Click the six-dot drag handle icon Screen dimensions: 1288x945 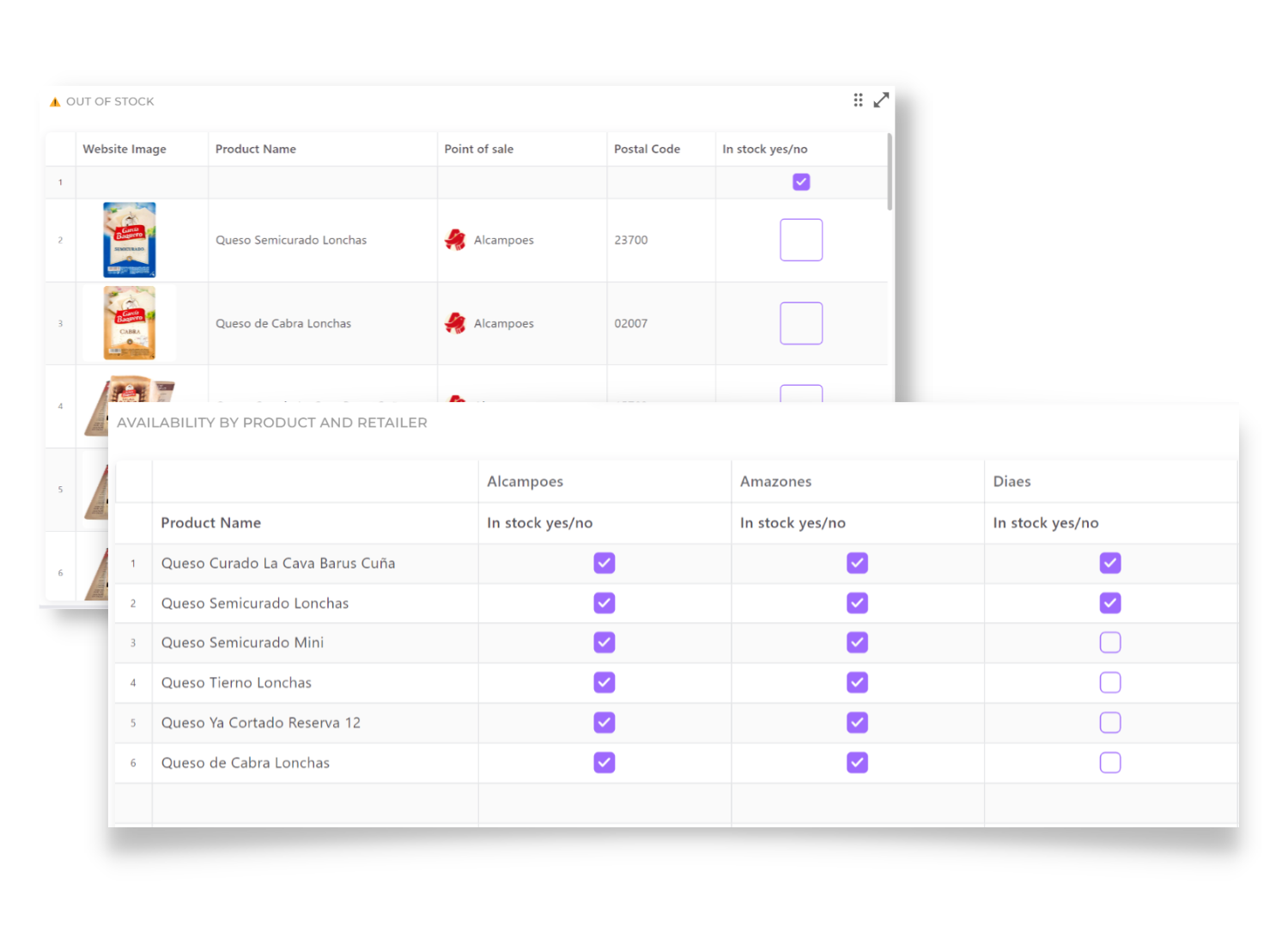coord(858,101)
